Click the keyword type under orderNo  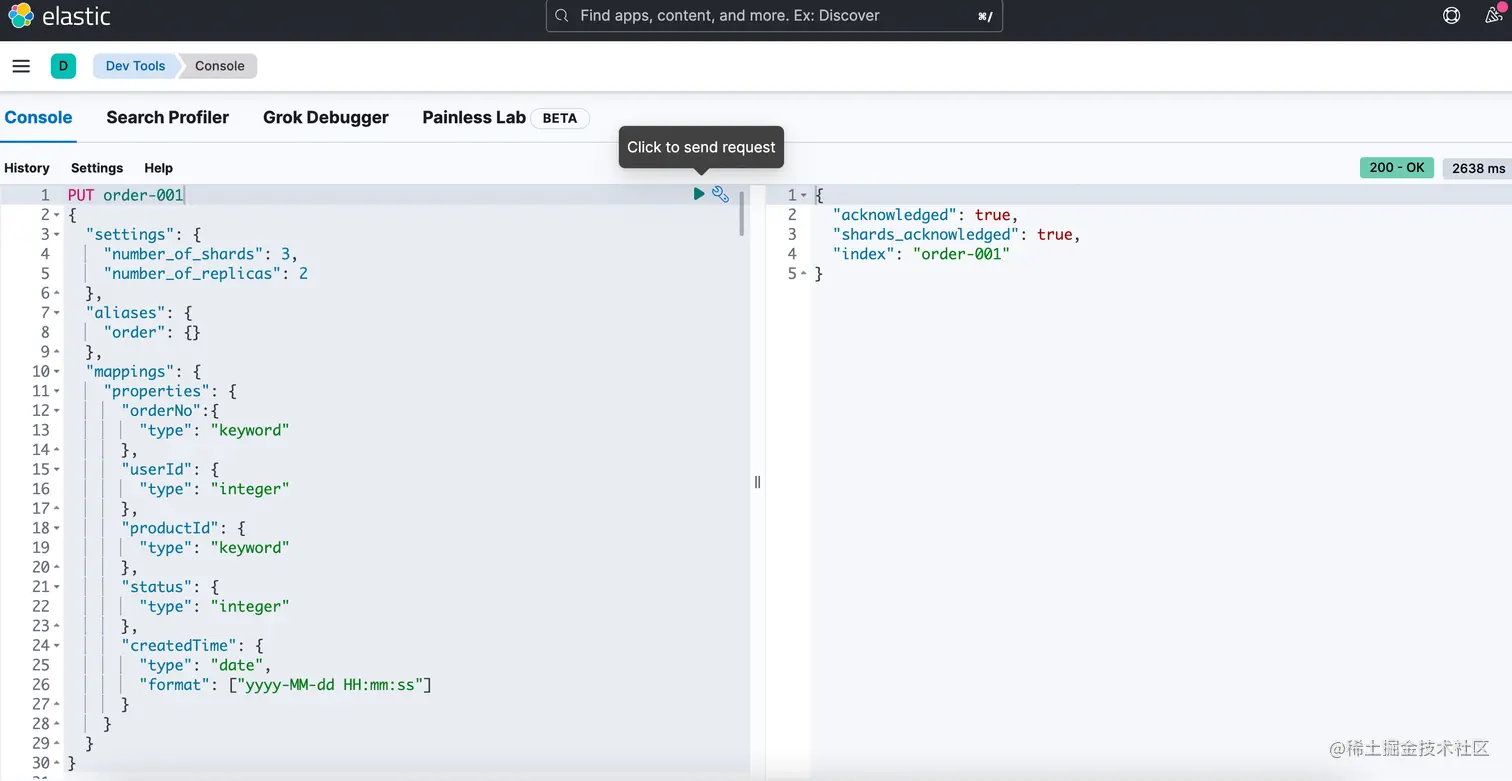250,430
